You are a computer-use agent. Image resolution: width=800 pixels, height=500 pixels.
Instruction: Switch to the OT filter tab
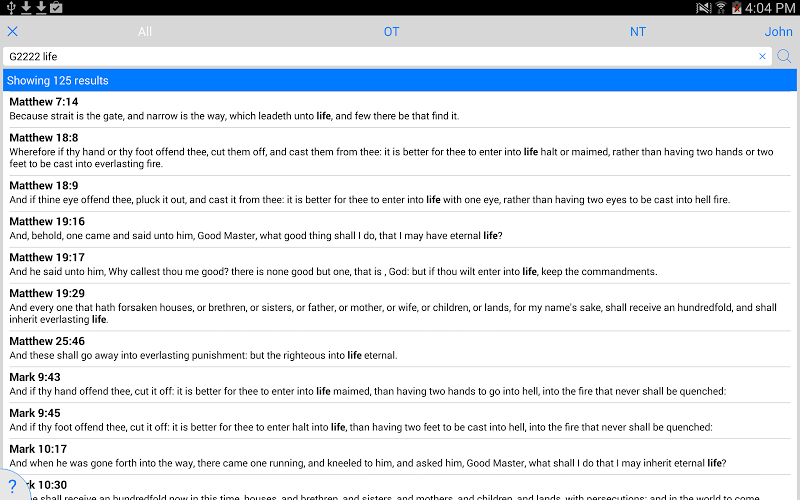[x=391, y=32]
